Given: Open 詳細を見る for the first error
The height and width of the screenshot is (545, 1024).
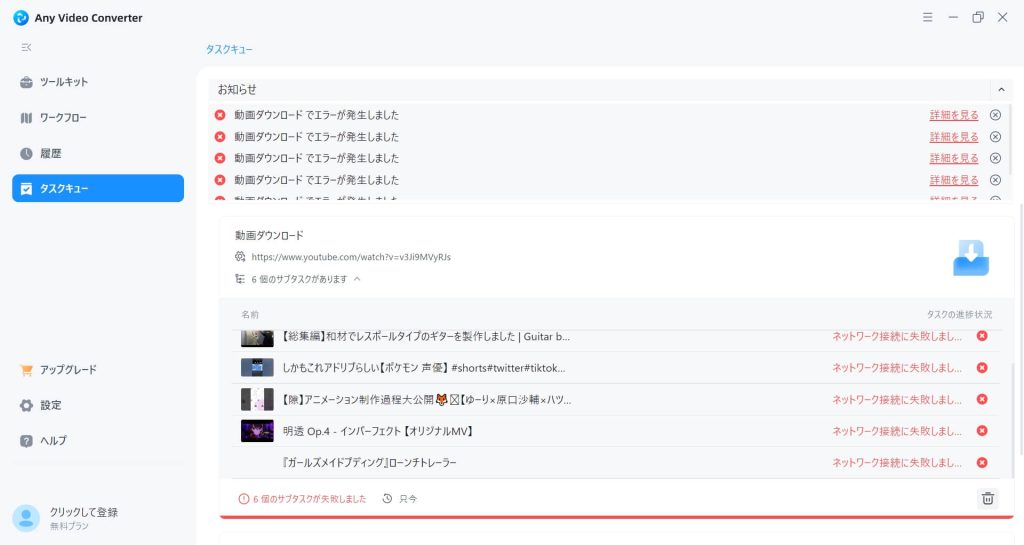Looking at the screenshot, I should [953, 115].
